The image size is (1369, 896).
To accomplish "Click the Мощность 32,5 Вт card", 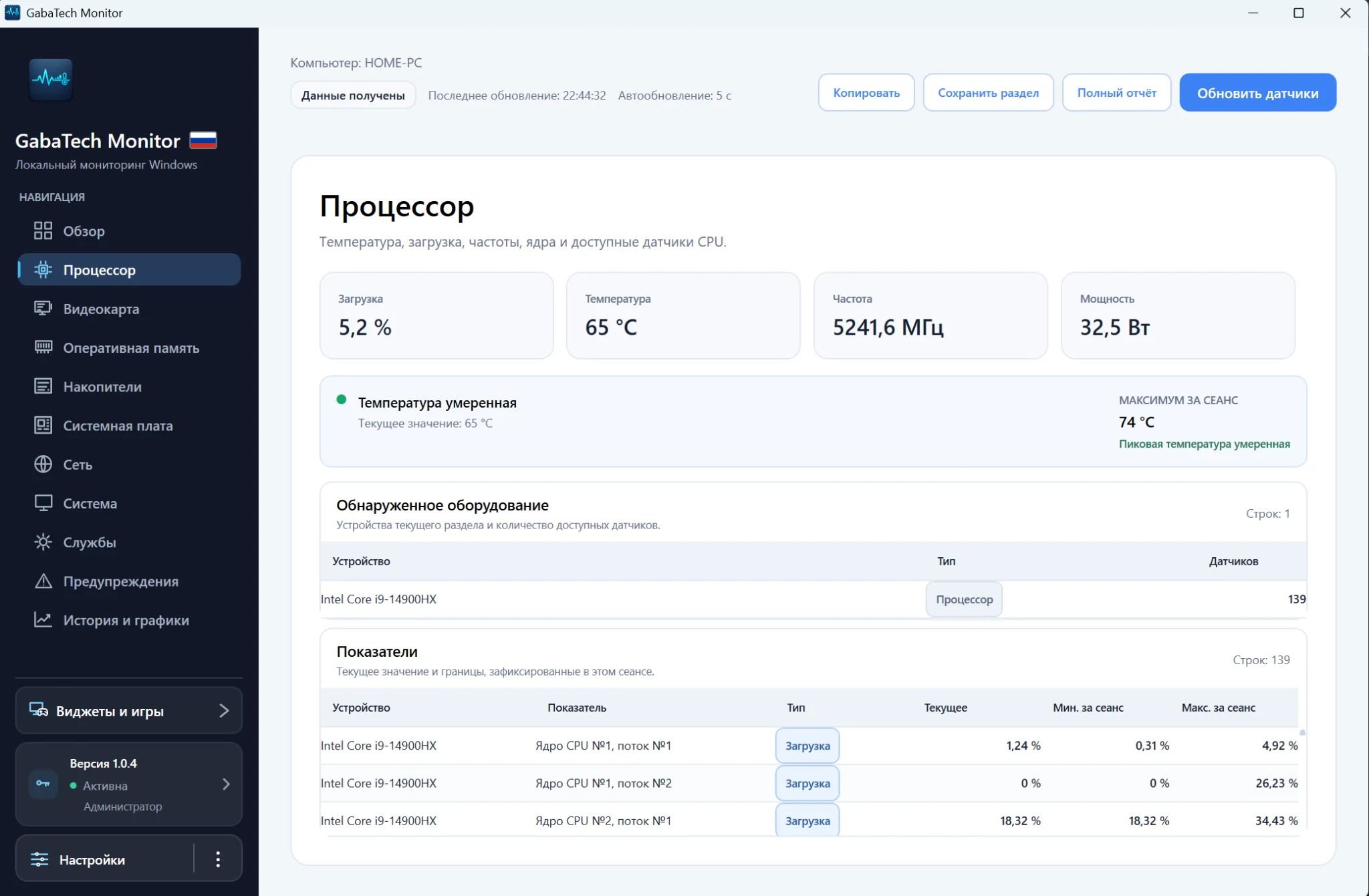I will click(1178, 315).
